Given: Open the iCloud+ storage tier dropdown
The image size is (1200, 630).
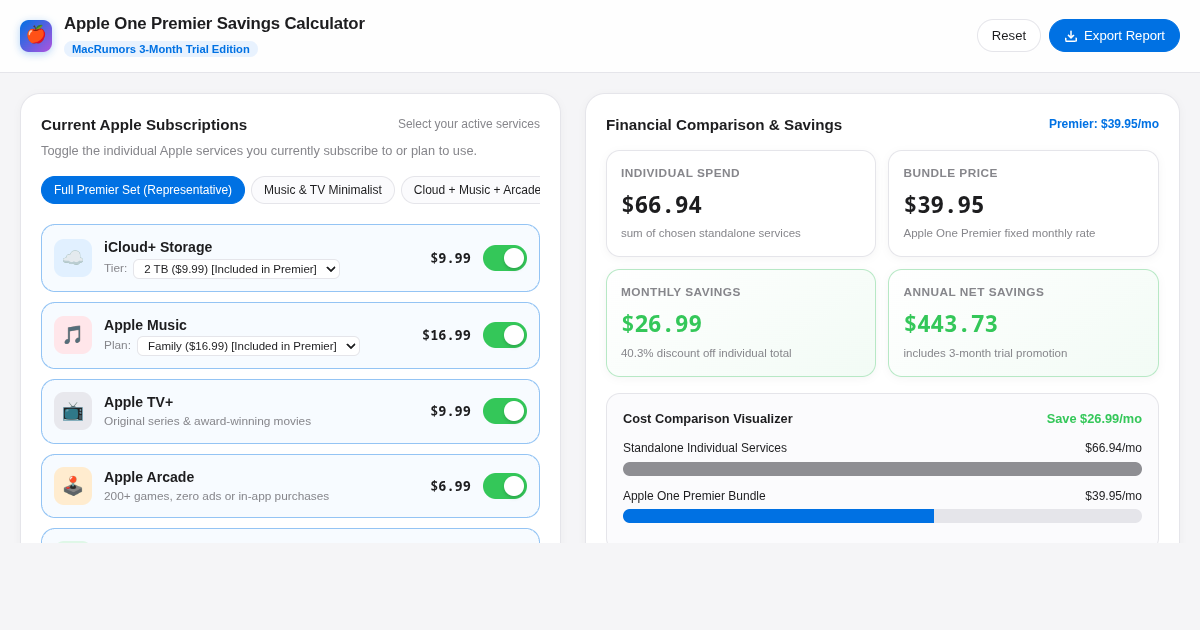Looking at the screenshot, I should [236, 269].
